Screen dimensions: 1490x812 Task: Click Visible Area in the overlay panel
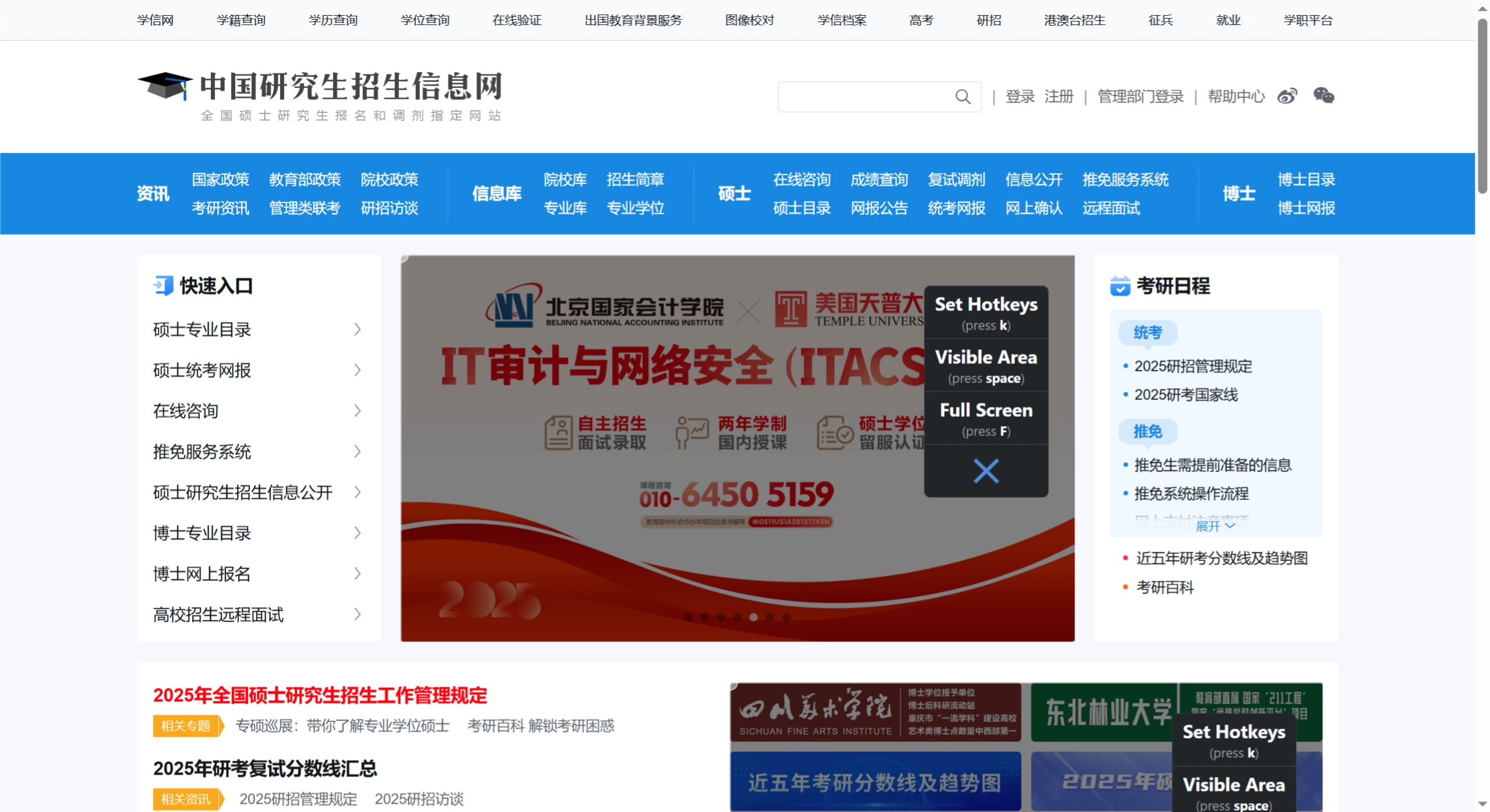tap(986, 366)
